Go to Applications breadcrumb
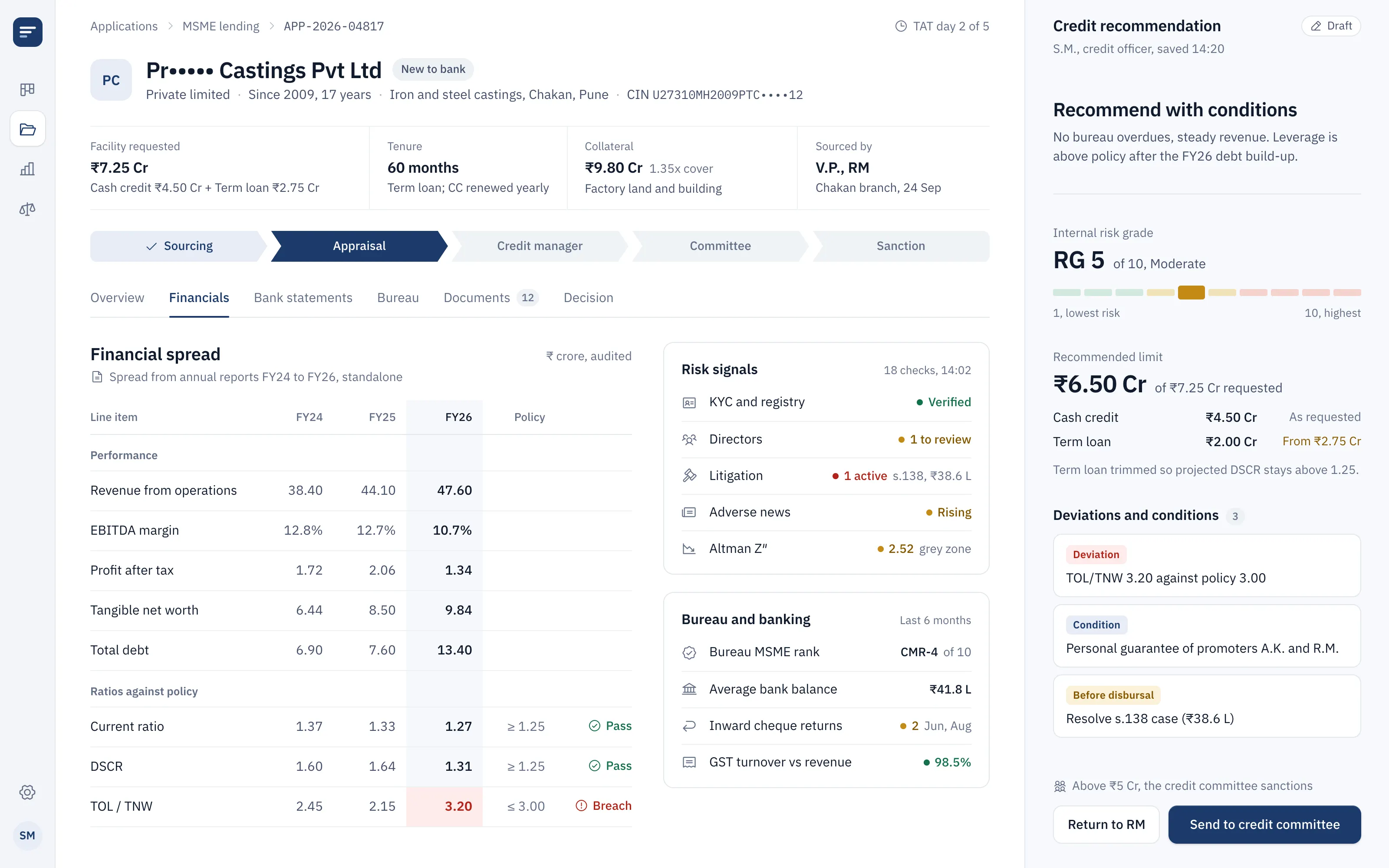The height and width of the screenshot is (868, 1389). pos(124,26)
